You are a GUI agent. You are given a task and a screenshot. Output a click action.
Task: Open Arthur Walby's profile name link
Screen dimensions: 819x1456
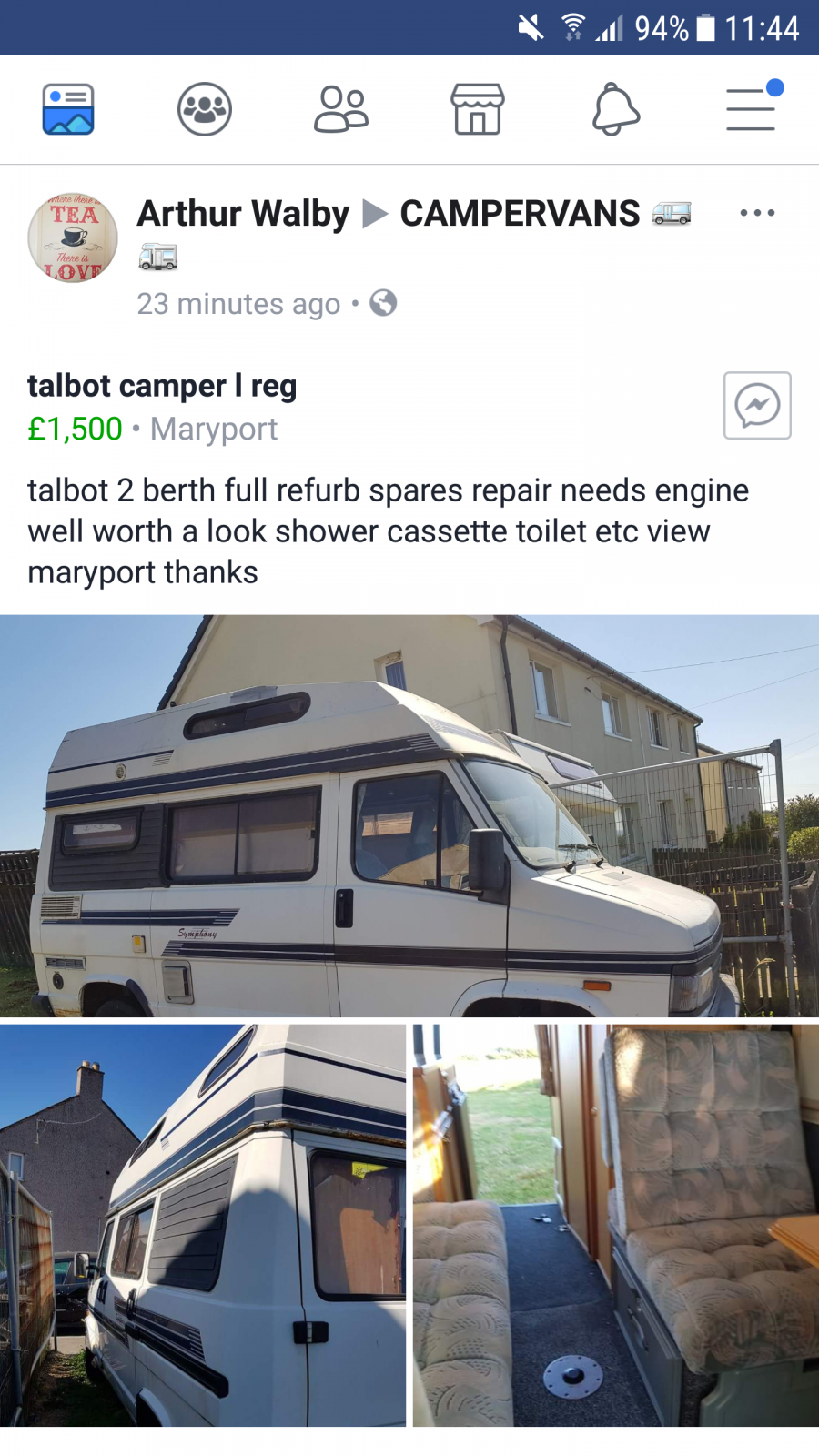coord(243,214)
